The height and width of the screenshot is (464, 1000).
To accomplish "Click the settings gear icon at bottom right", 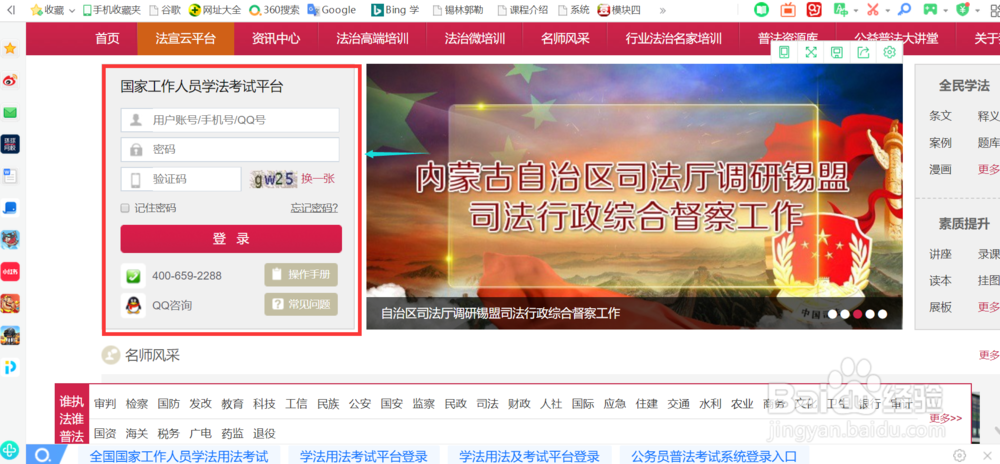I will coord(959,455).
